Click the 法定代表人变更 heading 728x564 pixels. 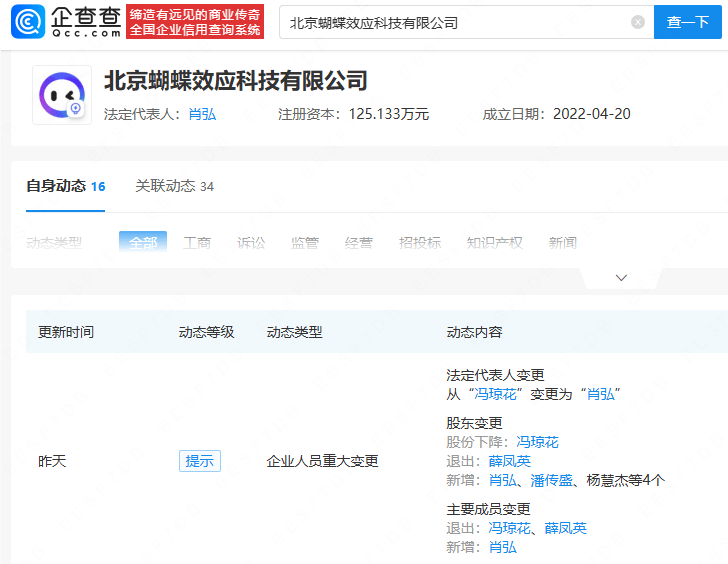click(495, 375)
